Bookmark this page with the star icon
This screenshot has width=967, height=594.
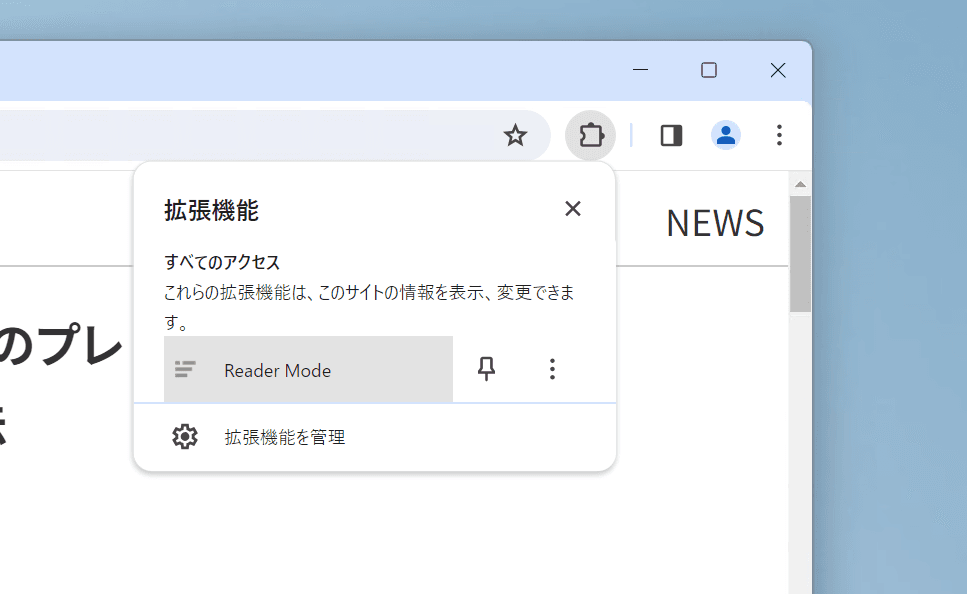515,135
